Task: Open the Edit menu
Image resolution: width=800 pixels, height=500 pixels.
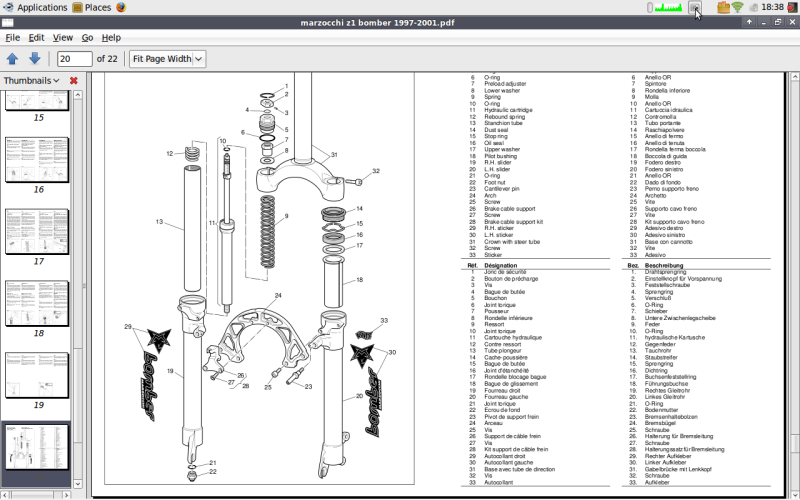Action: coord(36,38)
